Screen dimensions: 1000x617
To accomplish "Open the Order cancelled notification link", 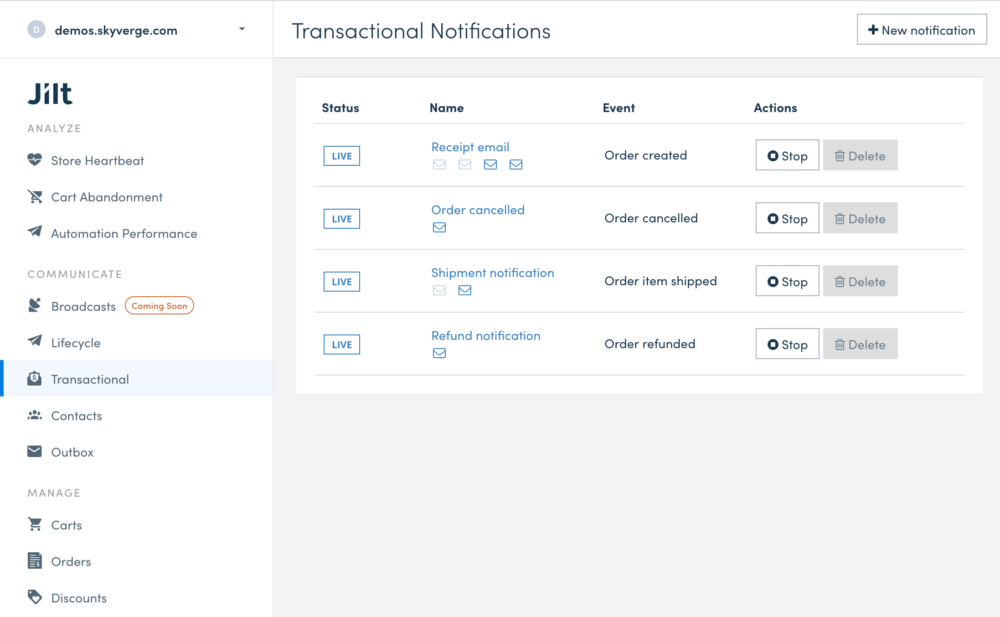I will click(x=478, y=209).
